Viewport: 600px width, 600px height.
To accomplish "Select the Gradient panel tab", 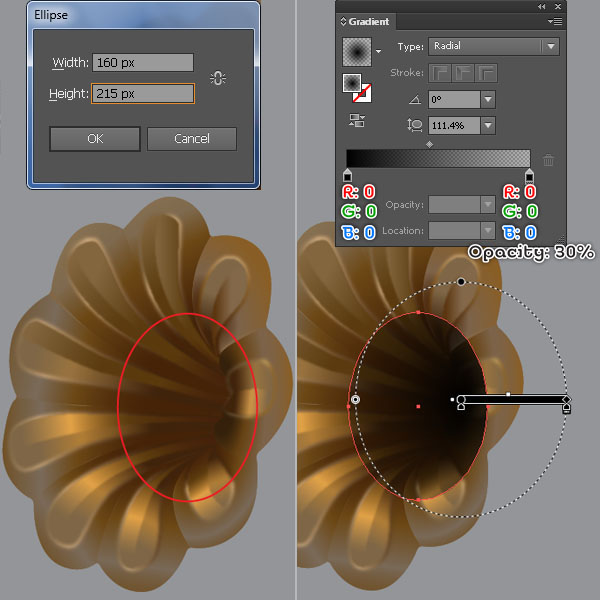I will [x=366, y=21].
